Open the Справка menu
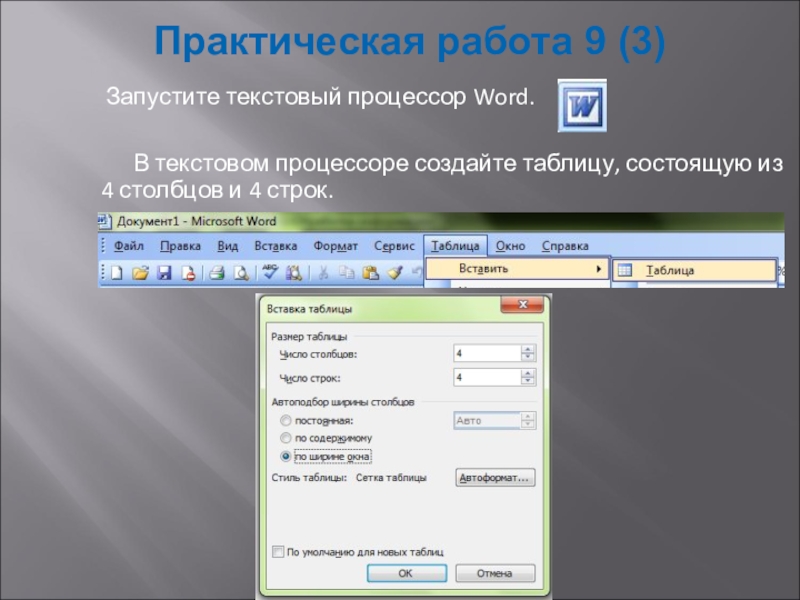The width and height of the screenshot is (800, 600). click(x=565, y=246)
